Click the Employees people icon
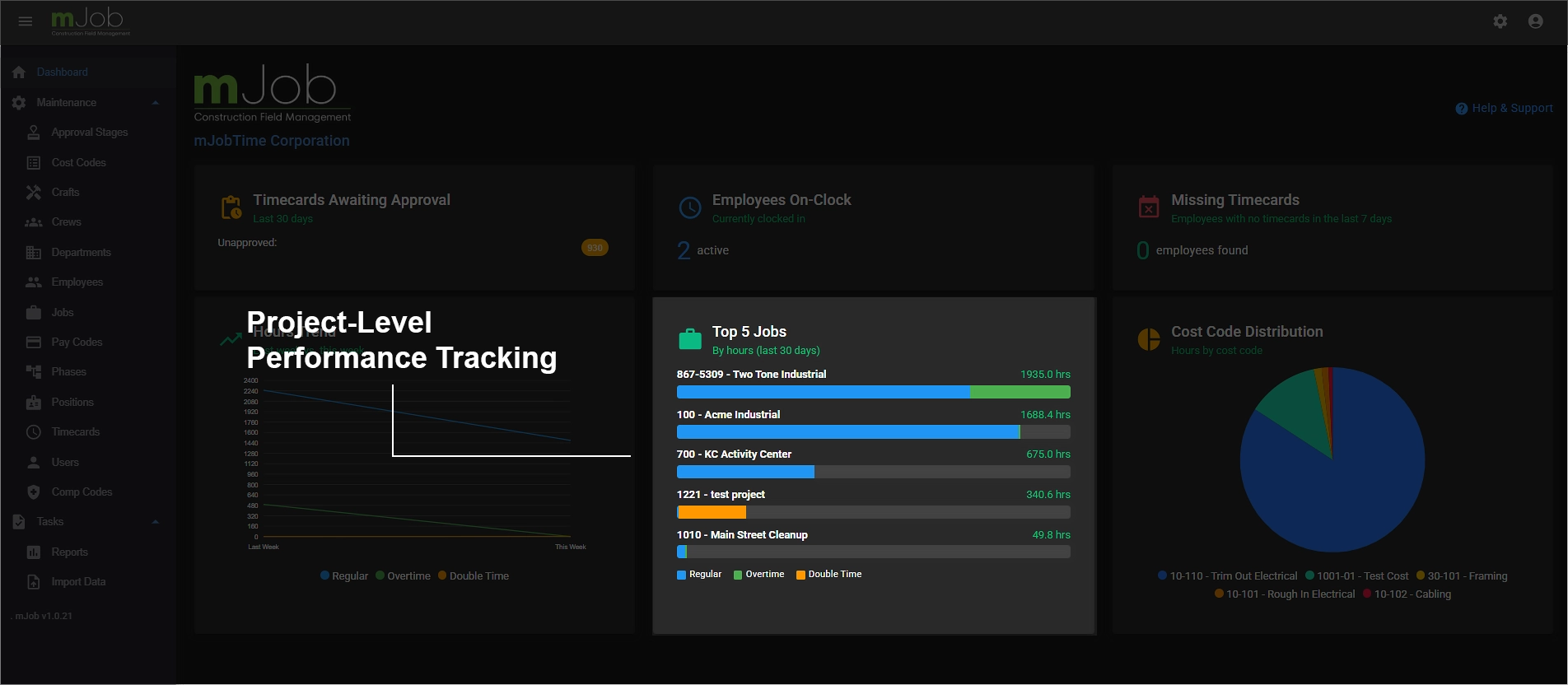 34,282
